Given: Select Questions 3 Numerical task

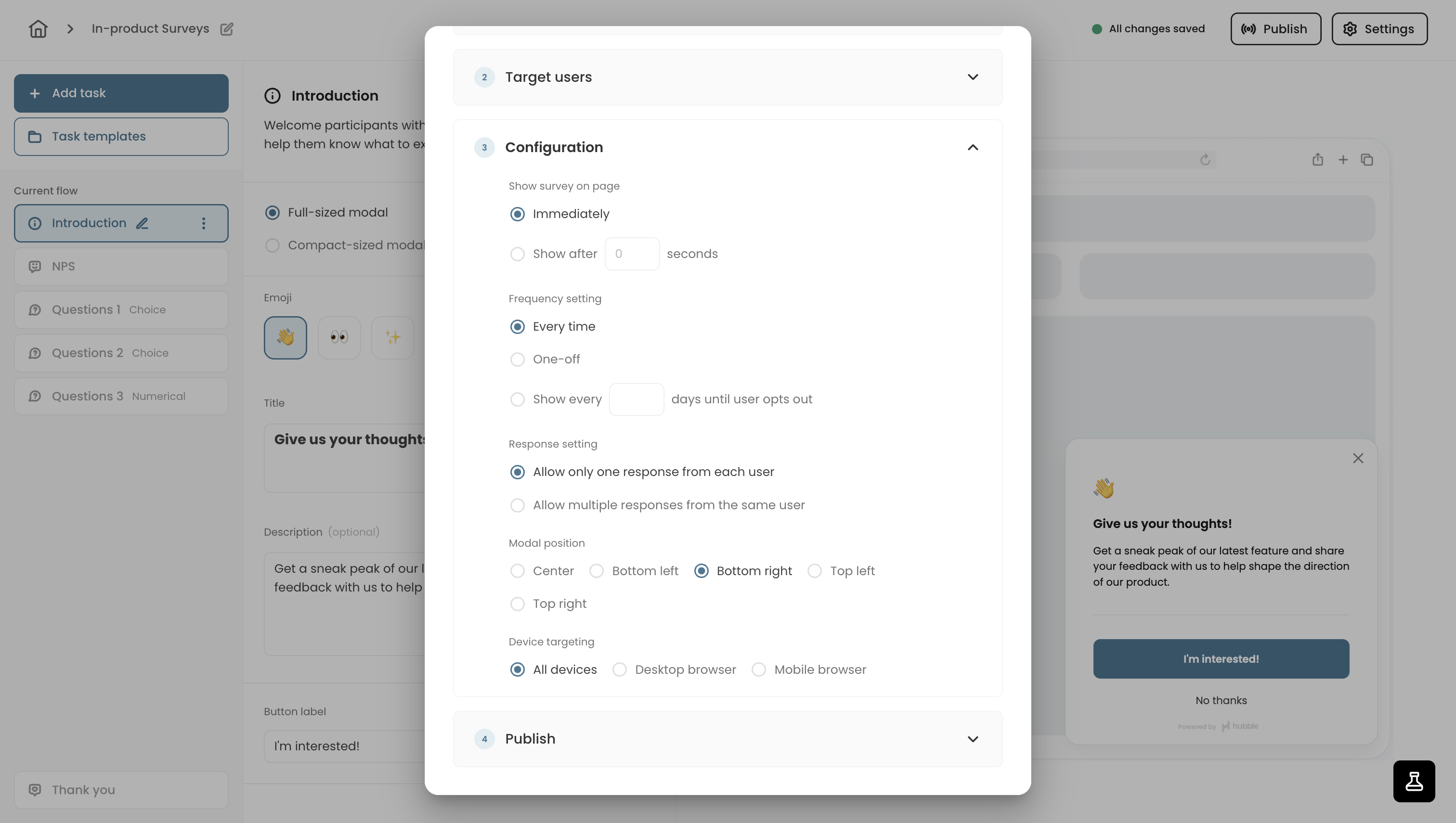Looking at the screenshot, I should point(121,396).
